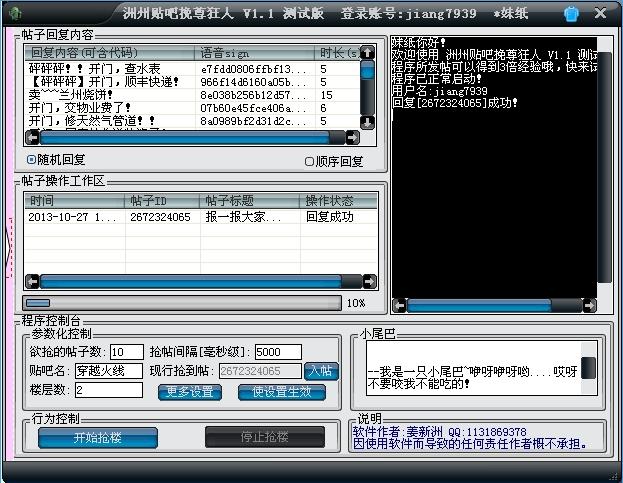Click log console vertical scrollbar
This screenshot has height=483, width=623.
pyautogui.click(x=604, y=167)
